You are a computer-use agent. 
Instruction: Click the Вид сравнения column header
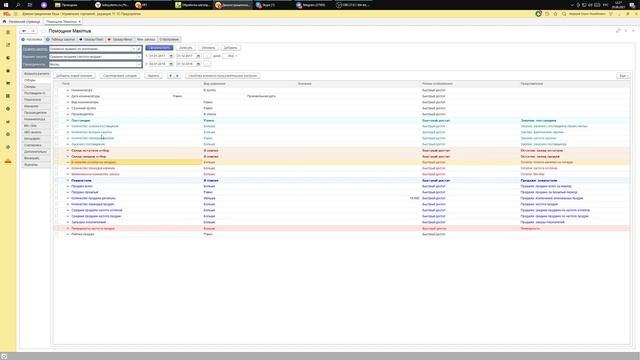tap(215, 84)
